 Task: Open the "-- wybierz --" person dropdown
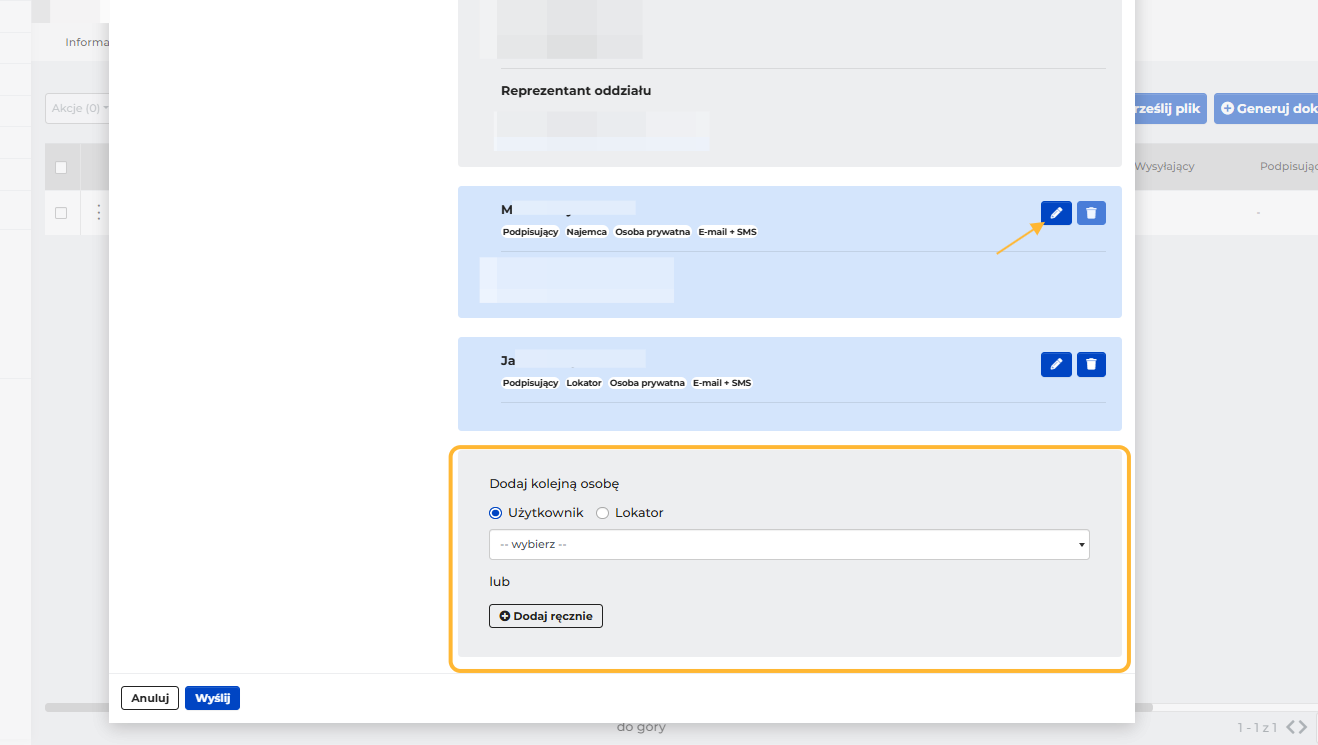click(x=789, y=544)
